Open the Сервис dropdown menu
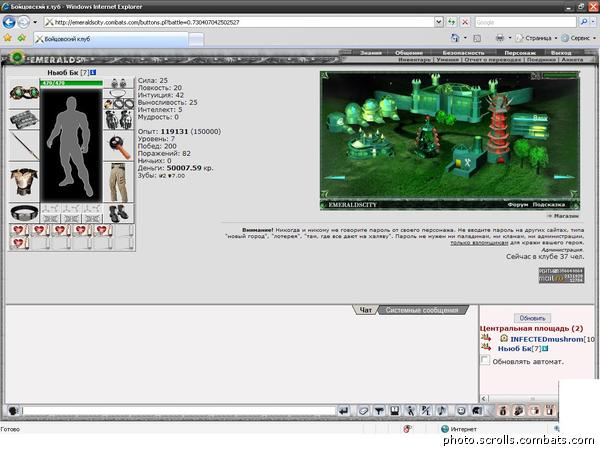The image size is (600, 450). pos(579,38)
